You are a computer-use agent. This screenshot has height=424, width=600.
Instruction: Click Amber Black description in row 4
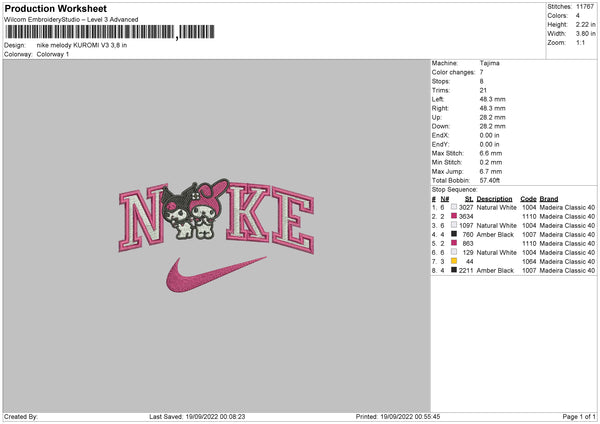(495, 235)
